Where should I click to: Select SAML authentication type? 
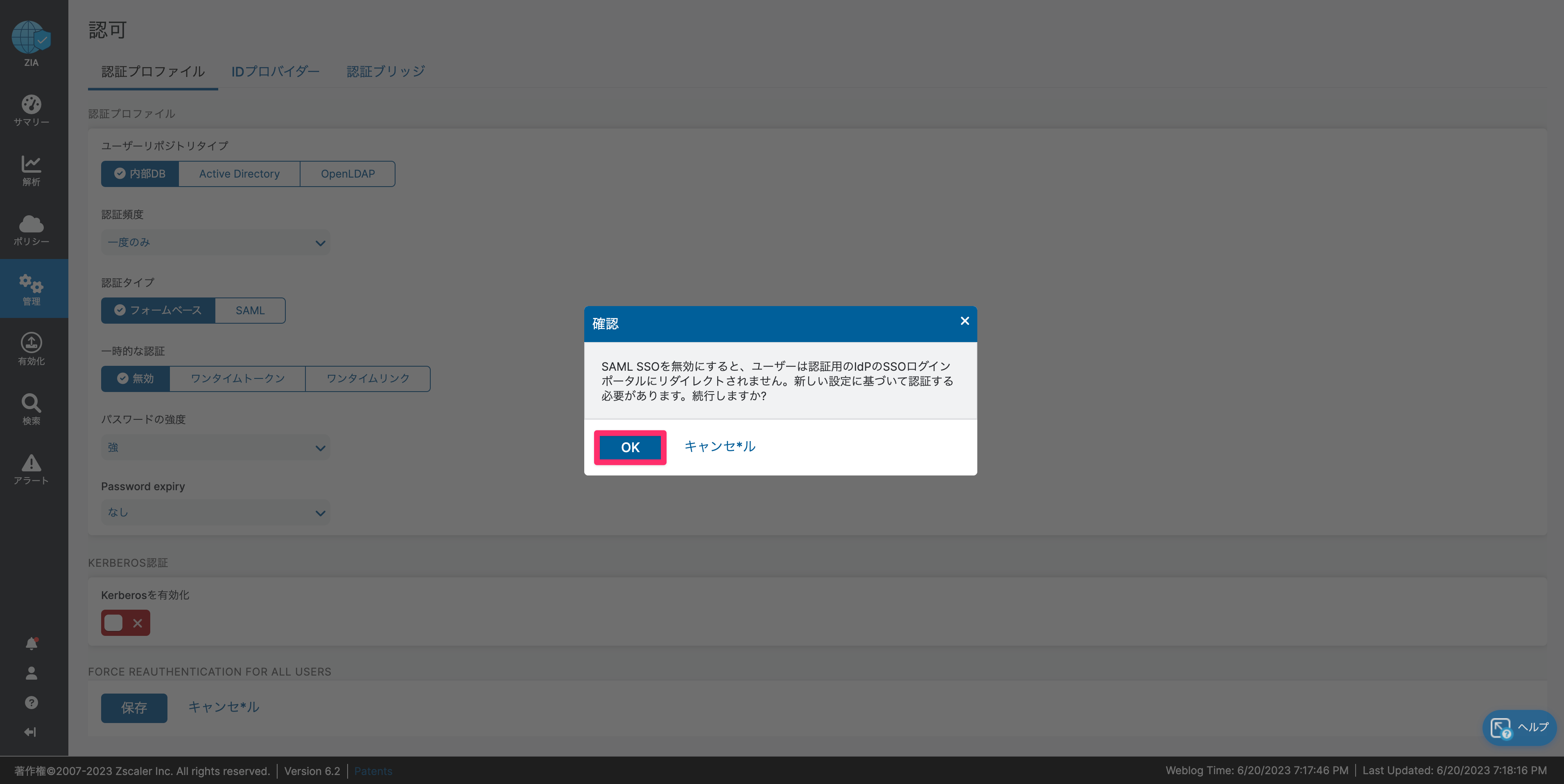[x=250, y=310]
